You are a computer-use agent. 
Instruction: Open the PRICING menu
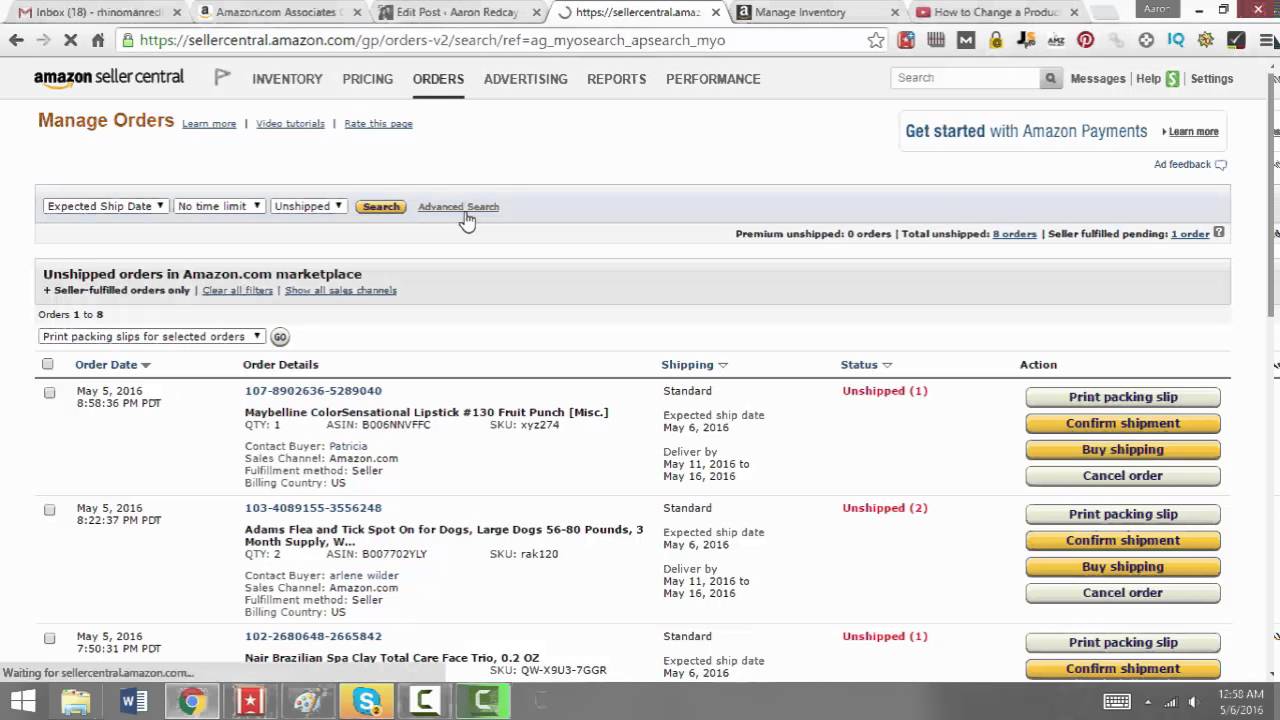[368, 79]
